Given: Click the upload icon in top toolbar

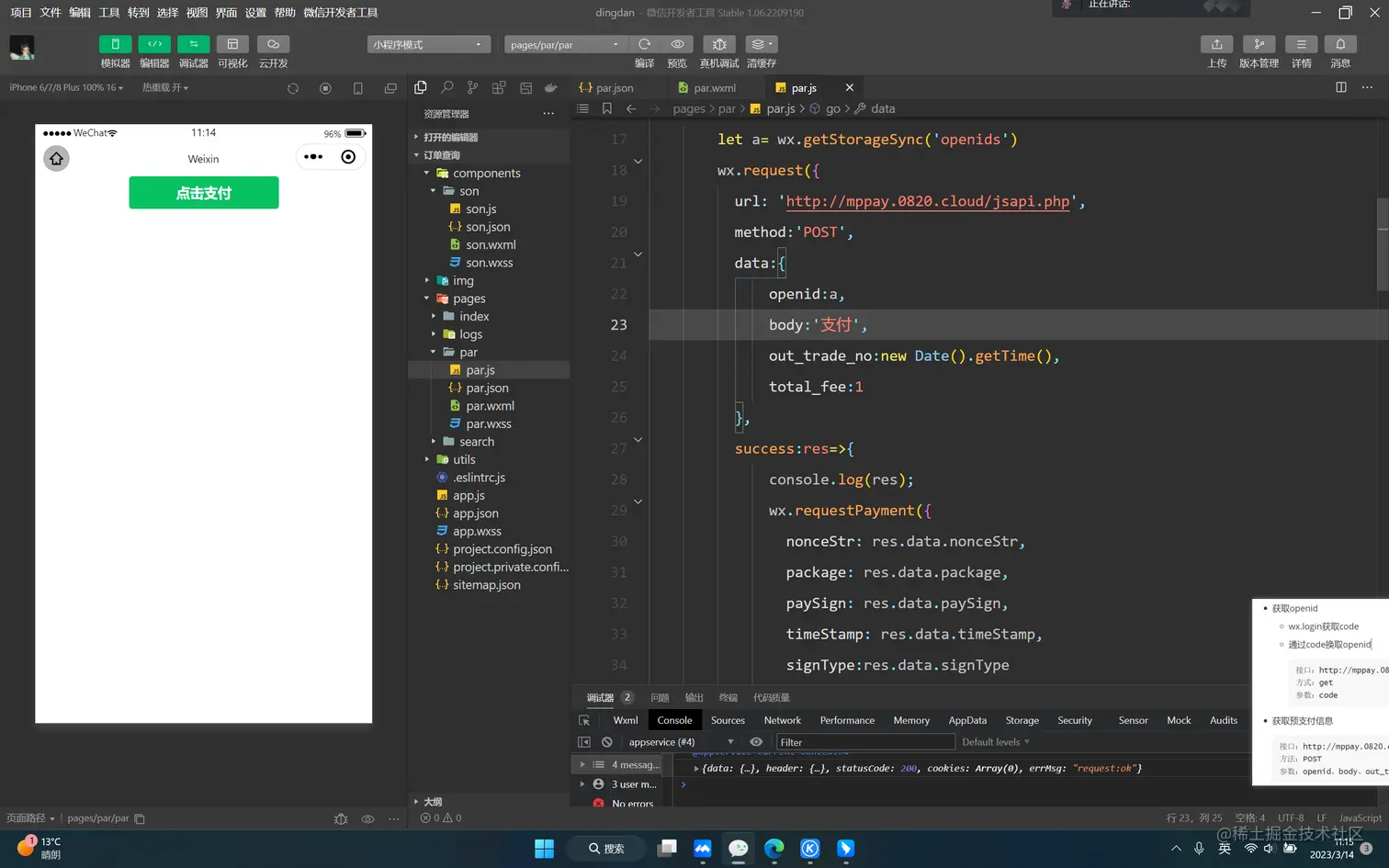Looking at the screenshot, I should [x=1216, y=44].
